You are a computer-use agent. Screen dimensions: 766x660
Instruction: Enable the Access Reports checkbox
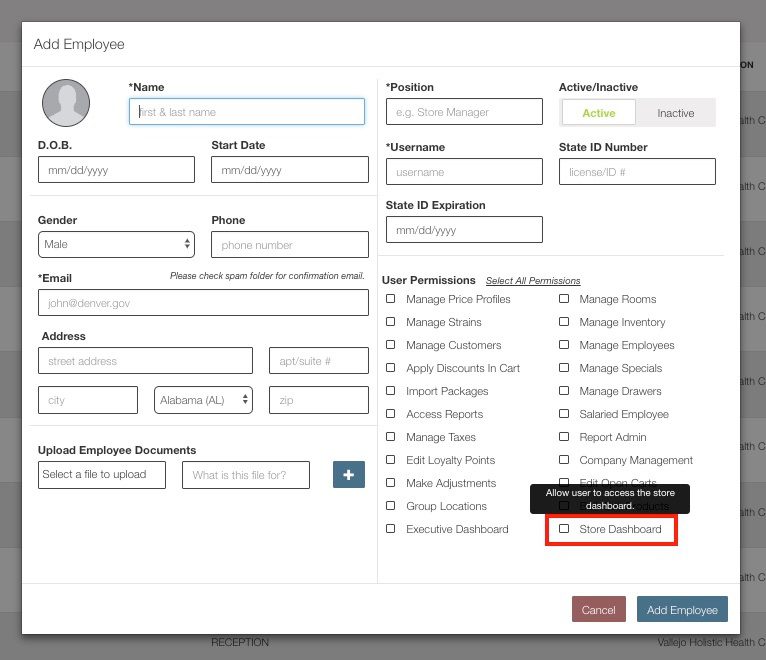(391, 413)
